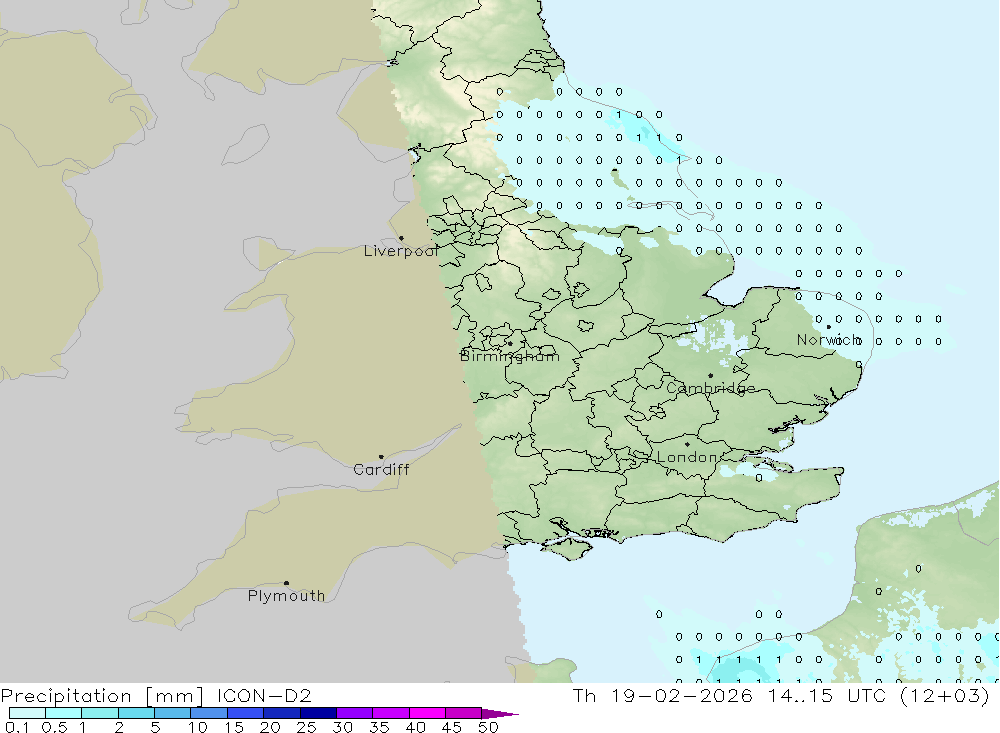Click legend swatch between 15 and 20
The width and height of the screenshot is (1000, 733).
246,713
